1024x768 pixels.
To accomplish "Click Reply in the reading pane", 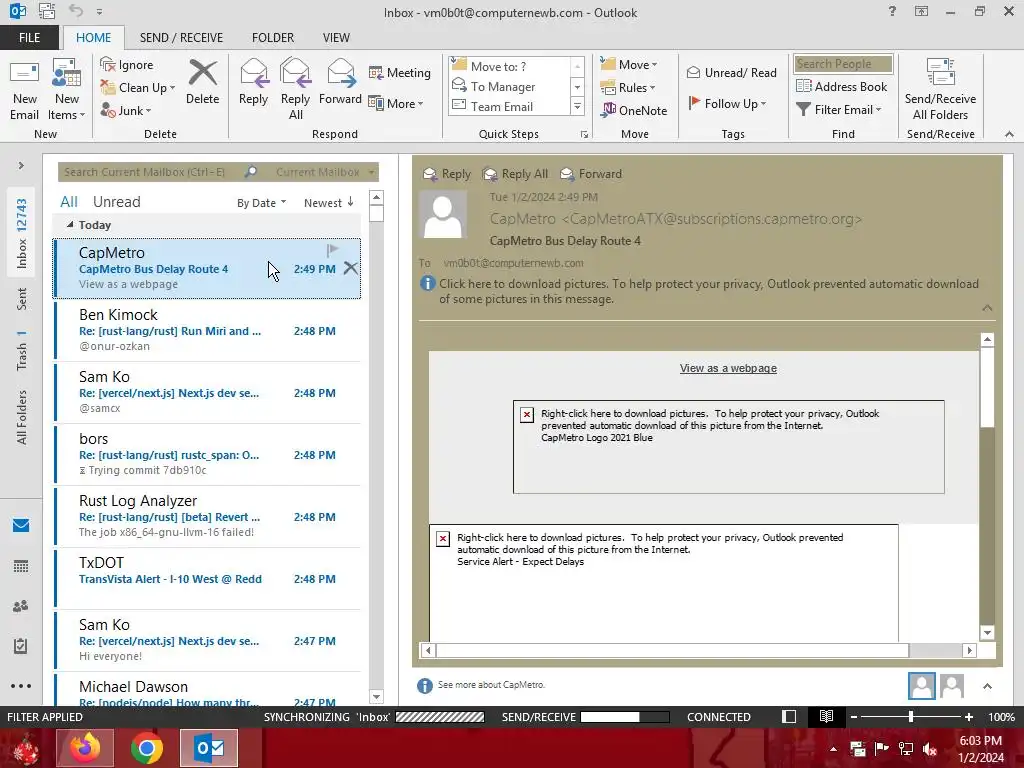I will [447, 174].
